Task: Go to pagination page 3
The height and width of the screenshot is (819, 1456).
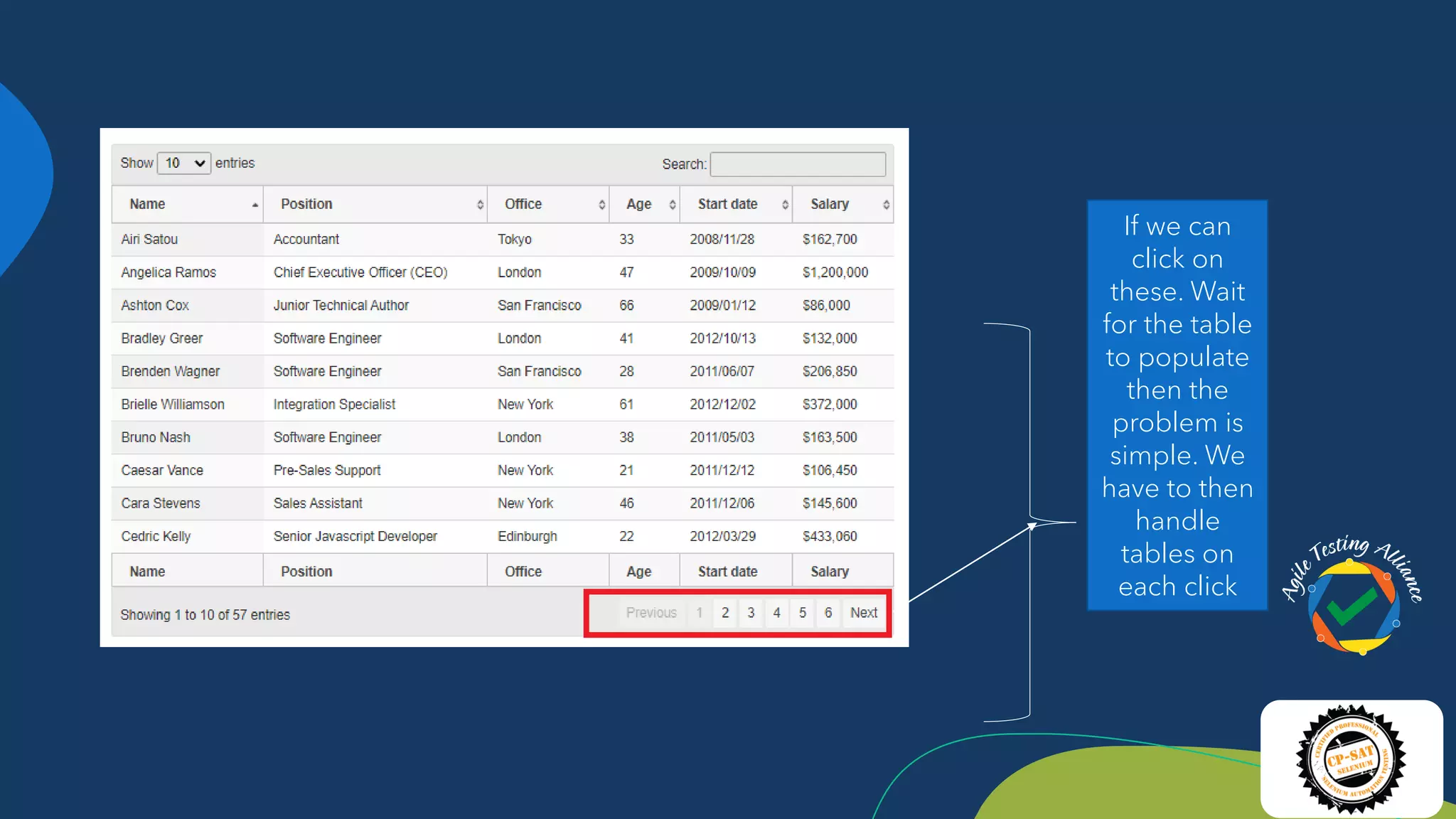Action: tap(751, 613)
